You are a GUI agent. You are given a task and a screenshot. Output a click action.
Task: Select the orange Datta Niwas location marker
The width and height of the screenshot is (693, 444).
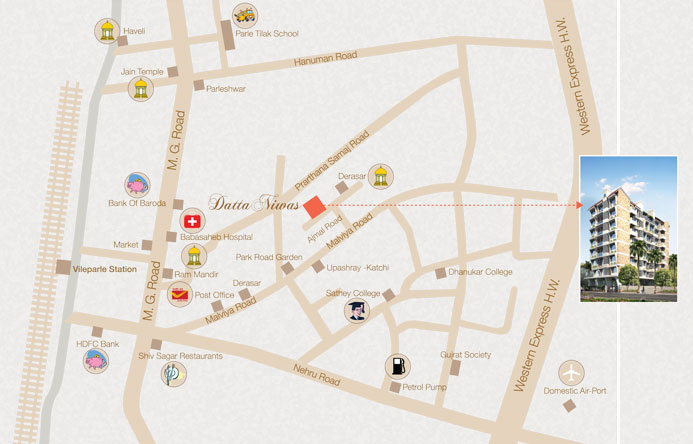pos(314,207)
